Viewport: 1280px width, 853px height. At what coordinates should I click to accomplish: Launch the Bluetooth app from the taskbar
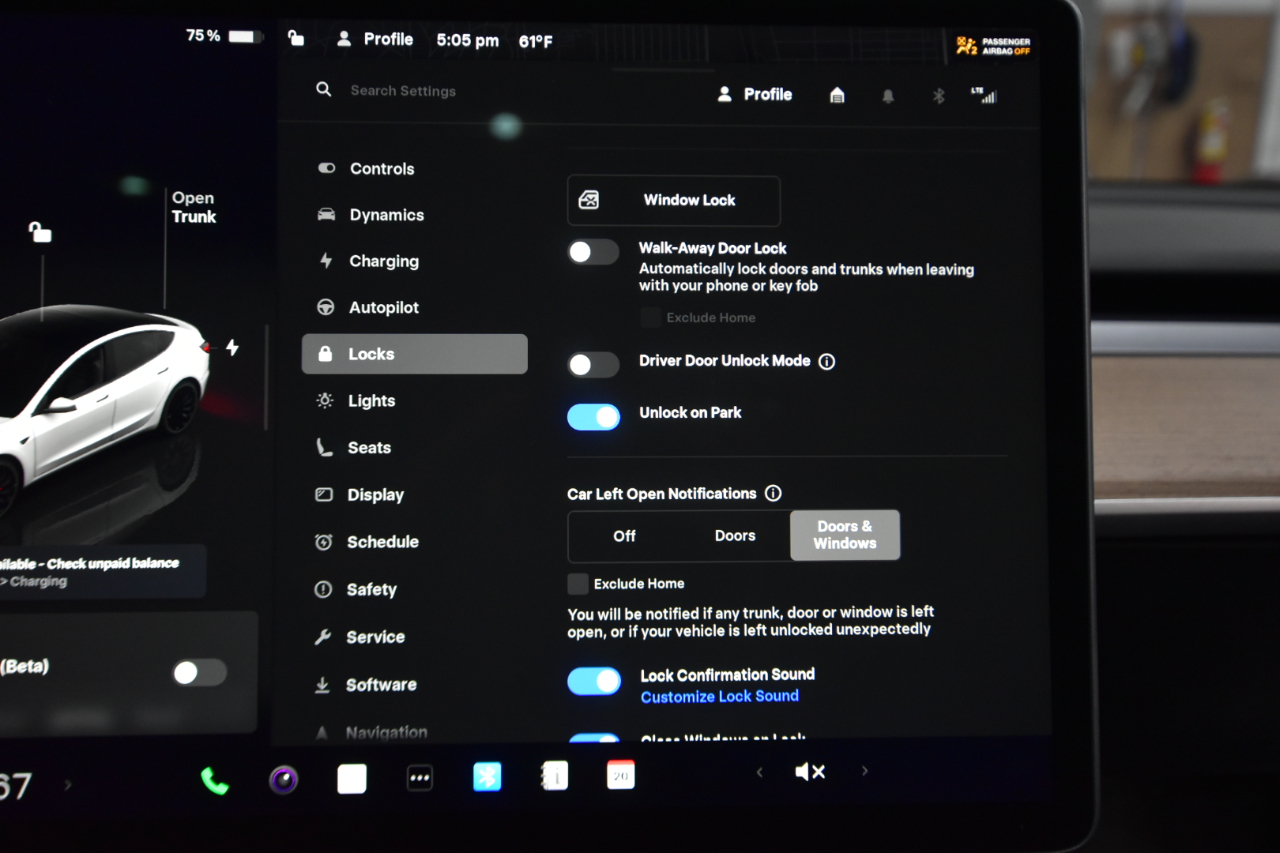pos(487,777)
